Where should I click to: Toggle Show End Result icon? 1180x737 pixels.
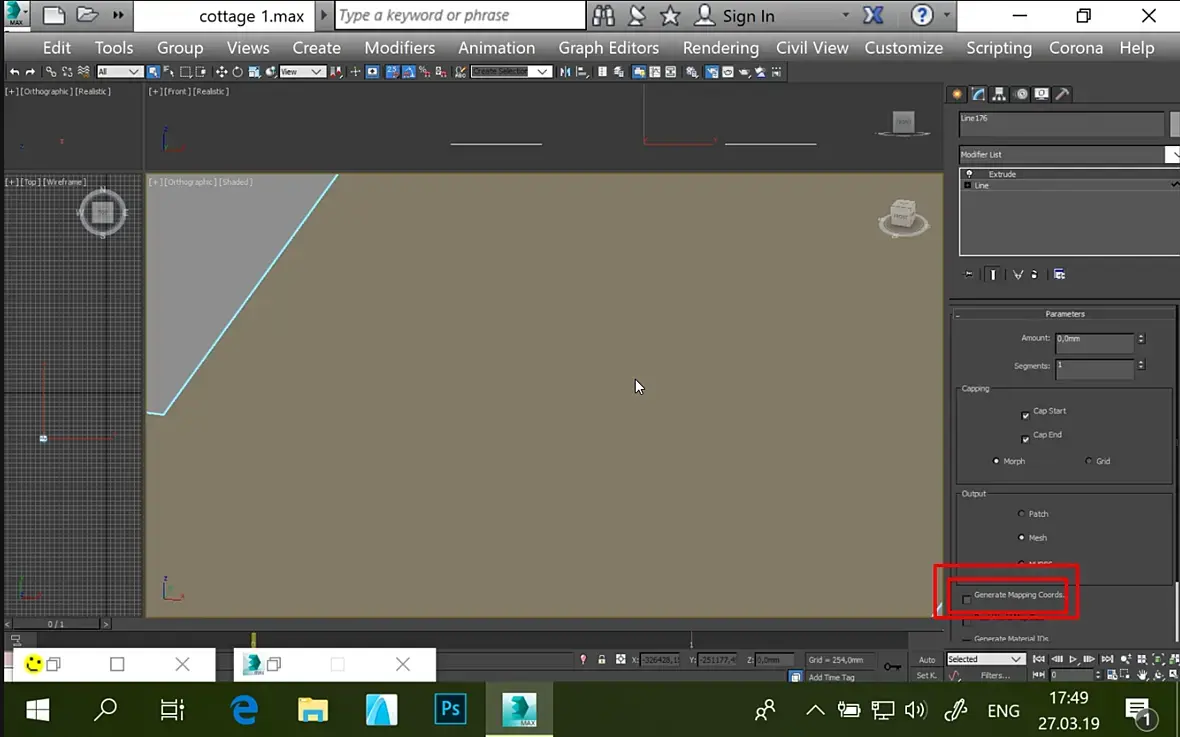[x=993, y=275]
